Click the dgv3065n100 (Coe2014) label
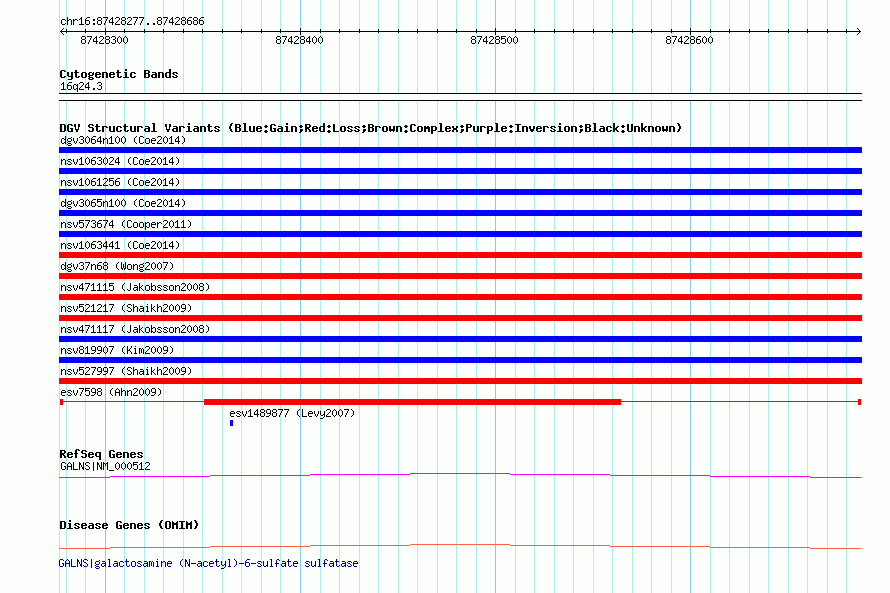 [x=123, y=203]
